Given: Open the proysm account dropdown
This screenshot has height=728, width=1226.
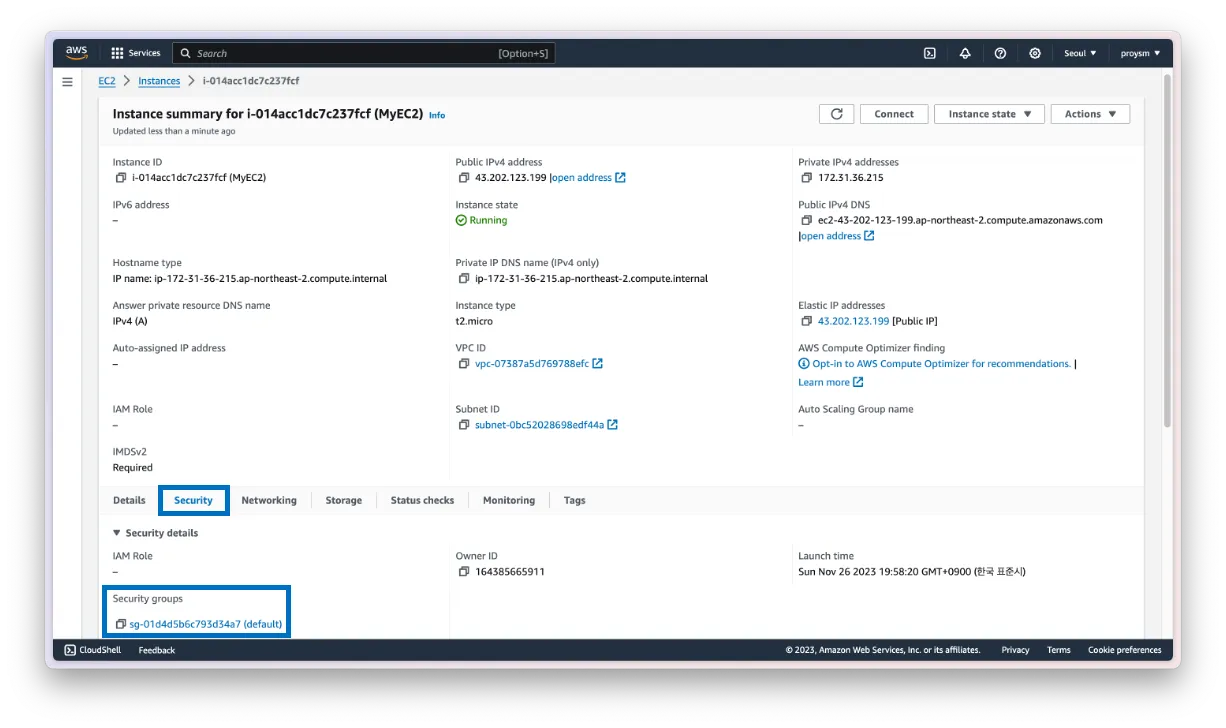Looking at the screenshot, I should point(1140,53).
